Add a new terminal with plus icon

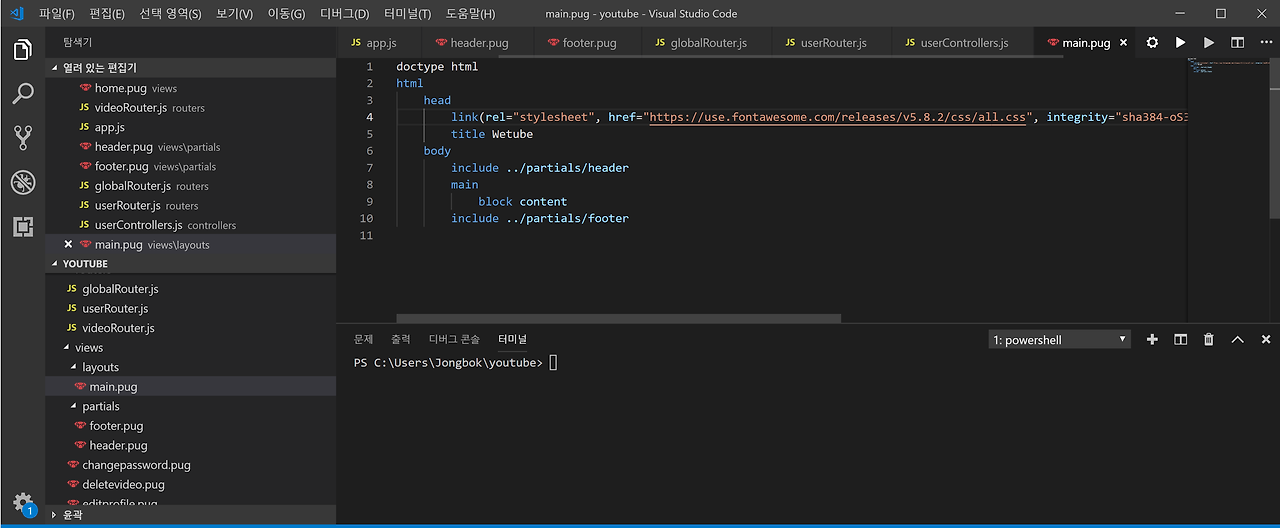point(1152,340)
